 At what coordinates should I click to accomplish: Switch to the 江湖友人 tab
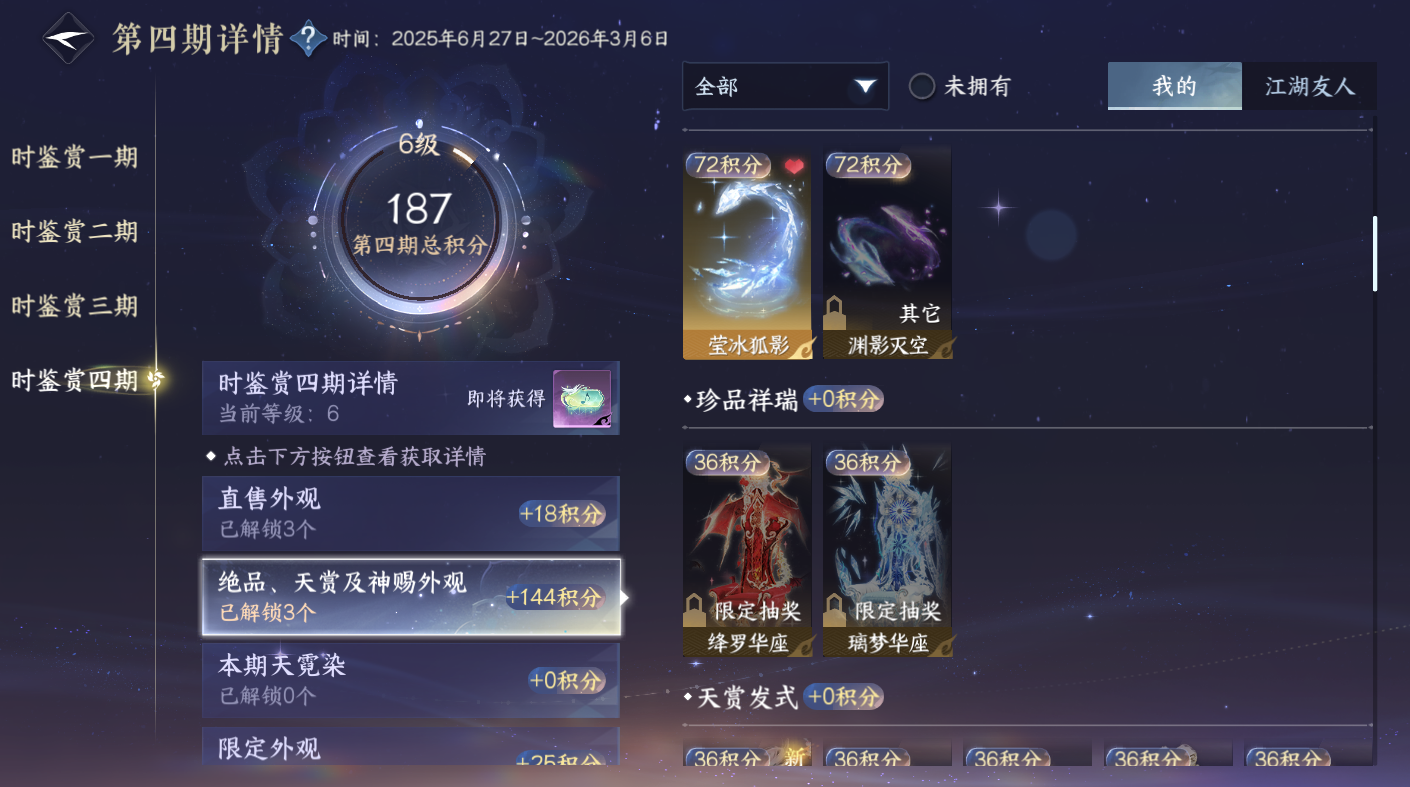[1309, 86]
